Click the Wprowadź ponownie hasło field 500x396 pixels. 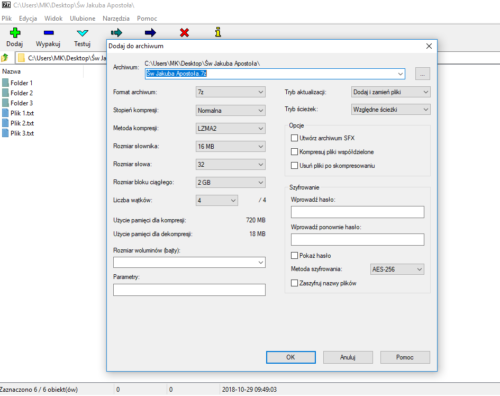pyautogui.click(x=358, y=239)
